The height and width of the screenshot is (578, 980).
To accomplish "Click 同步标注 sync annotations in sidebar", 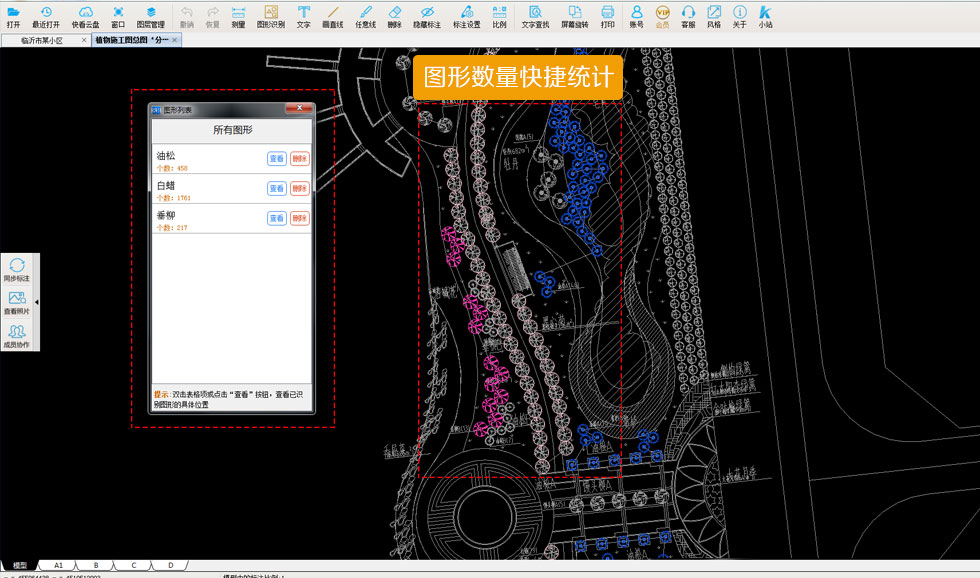I will [x=17, y=269].
